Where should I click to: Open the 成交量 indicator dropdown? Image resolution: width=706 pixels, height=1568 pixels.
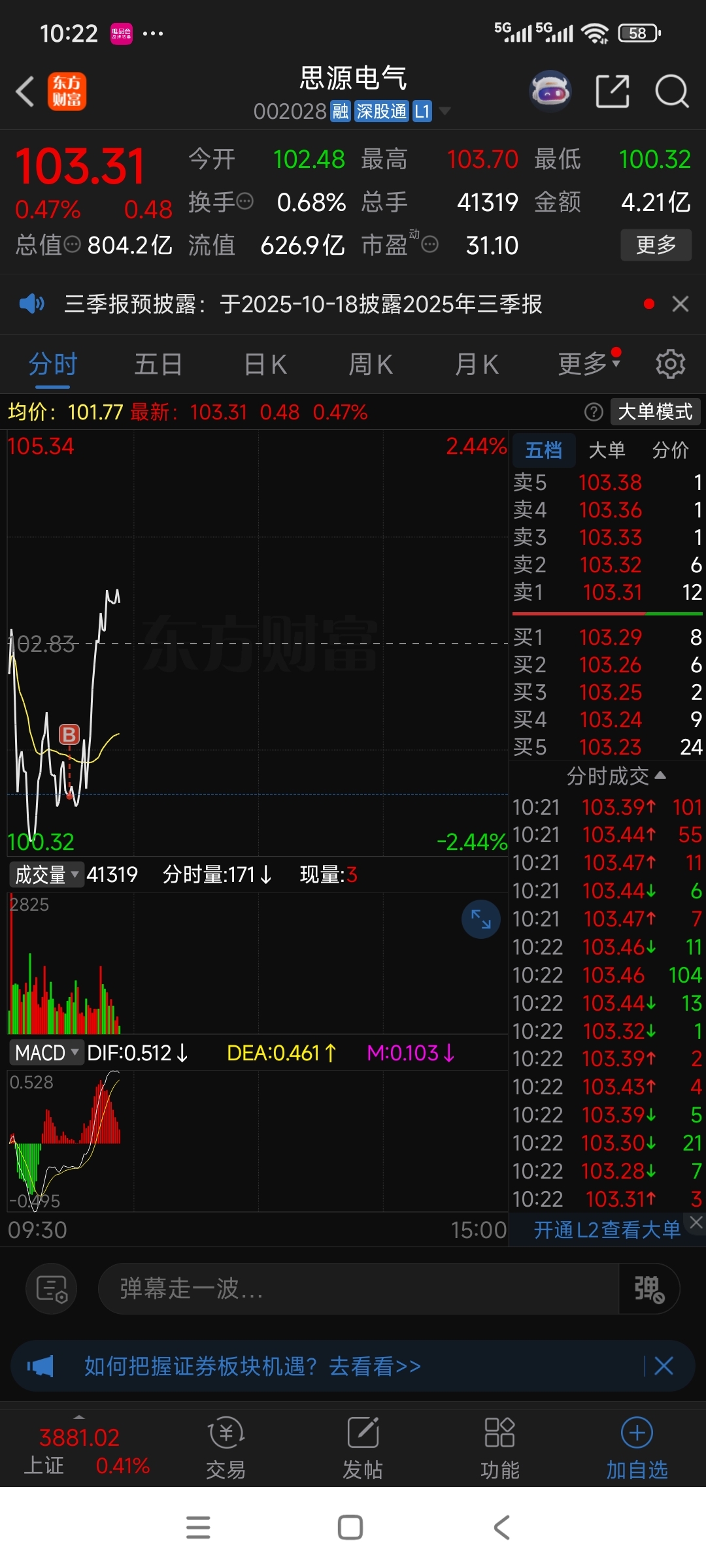point(46,874)
